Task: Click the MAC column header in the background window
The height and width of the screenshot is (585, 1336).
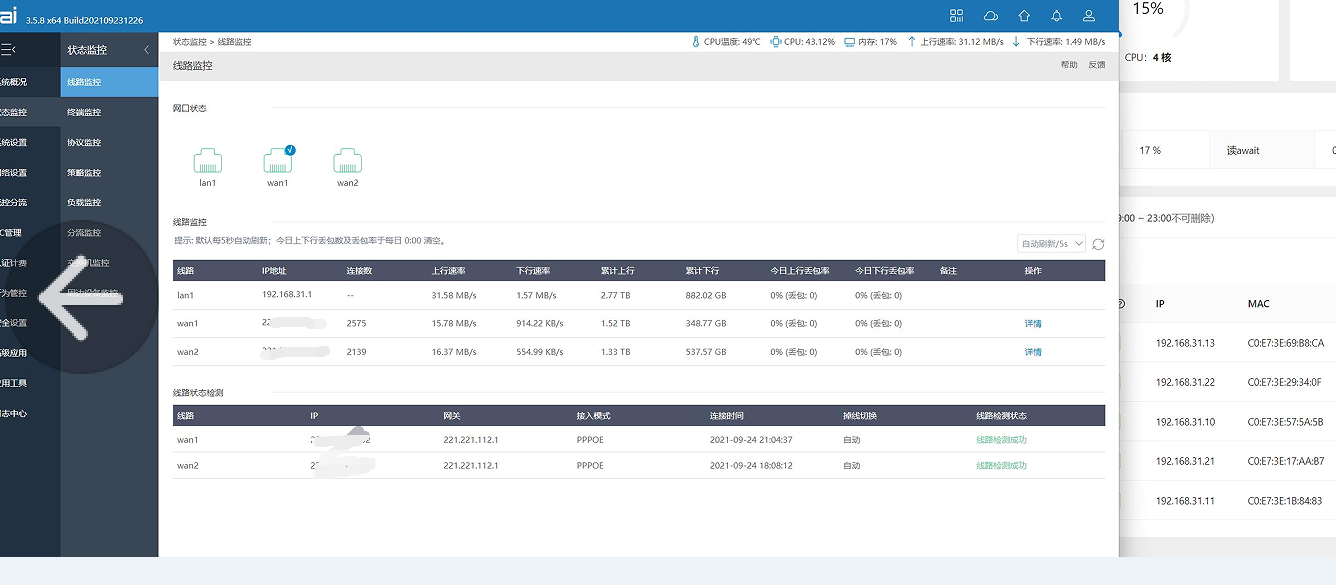Action: coord(1259,303)
